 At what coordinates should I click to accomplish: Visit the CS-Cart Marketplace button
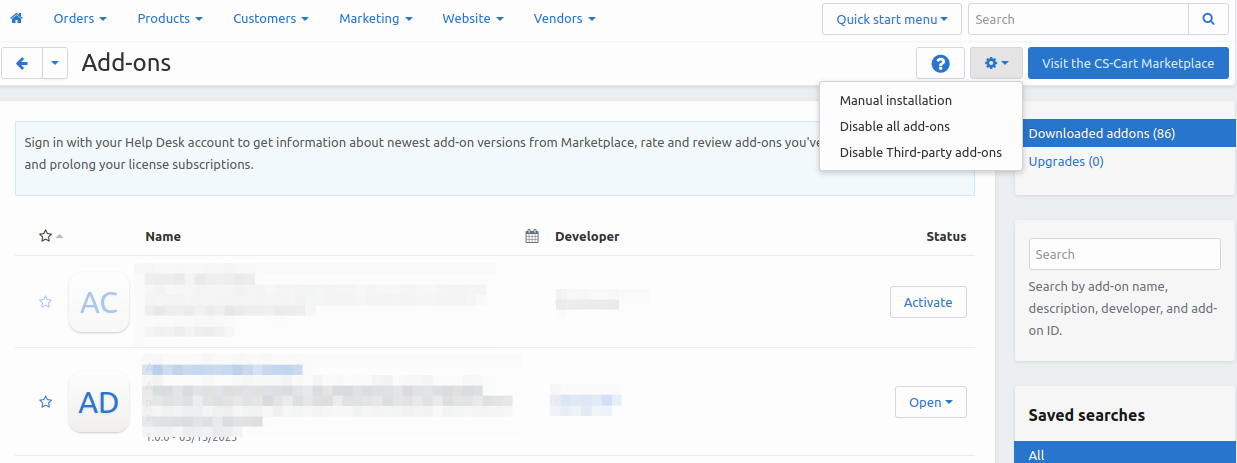(1128, 63)
